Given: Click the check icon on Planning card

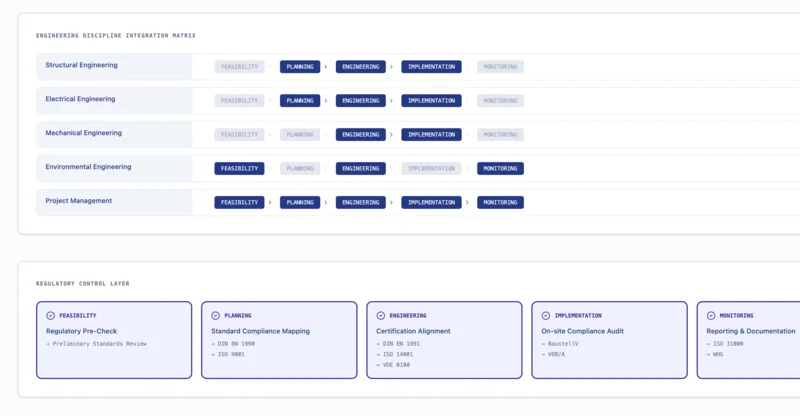Looking at the screenshot, I should (215, 316).
